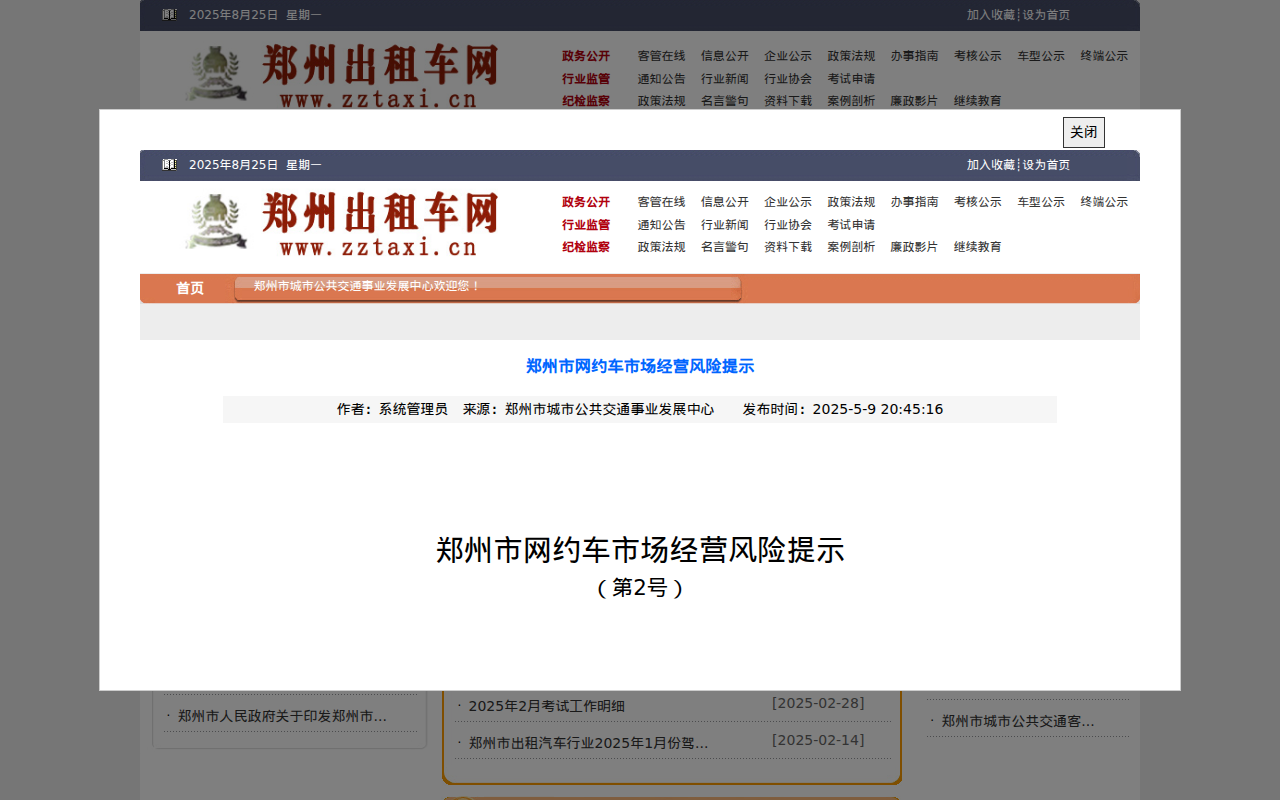This screenshot has height=800, width=1280.
Task: Open 行业协会 in the popup navigation
Action: coord(788,225)
